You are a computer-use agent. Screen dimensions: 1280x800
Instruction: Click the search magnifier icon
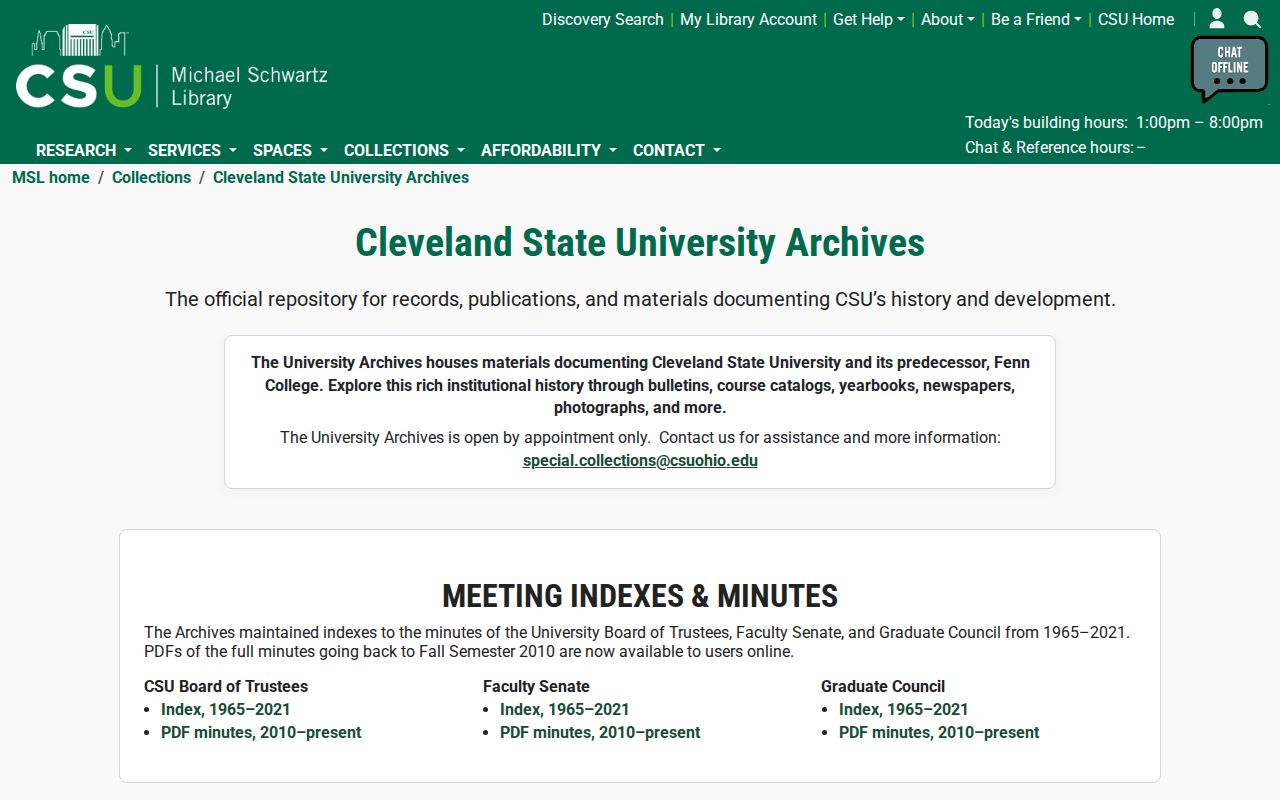click(x=1252, y=19)
